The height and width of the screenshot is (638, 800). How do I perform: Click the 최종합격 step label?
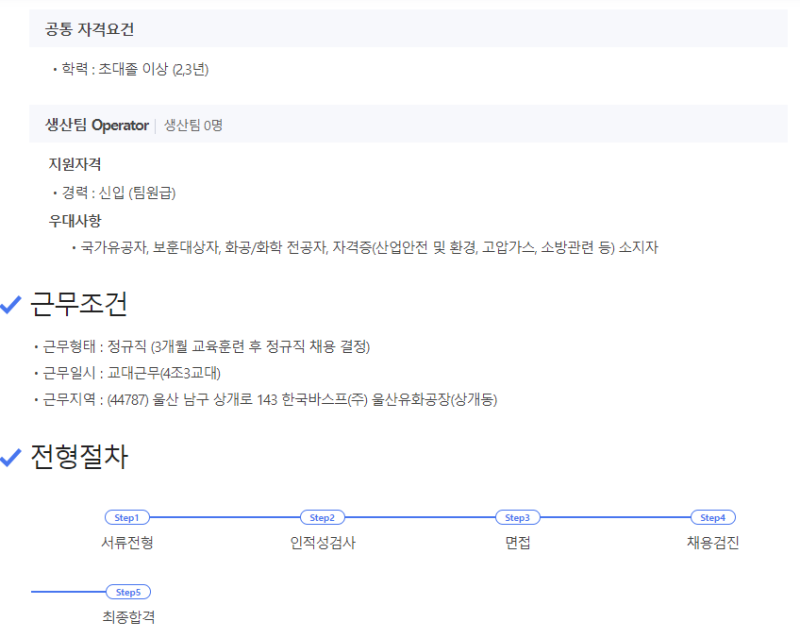pos(128,617)
